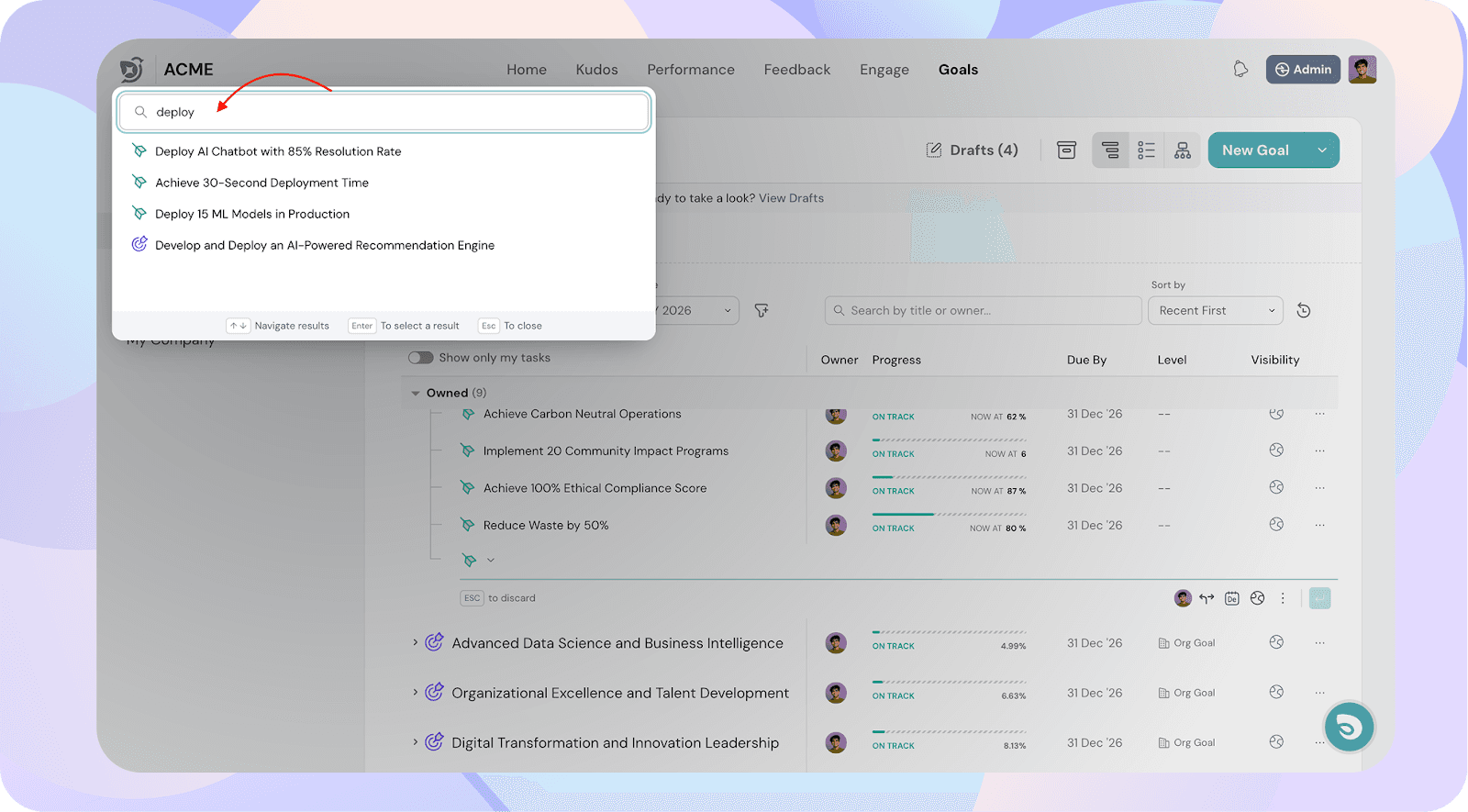This screenshot has height=812, width=1468.
Task: Open the 2026 period dropdown
Action: point(697,311)
